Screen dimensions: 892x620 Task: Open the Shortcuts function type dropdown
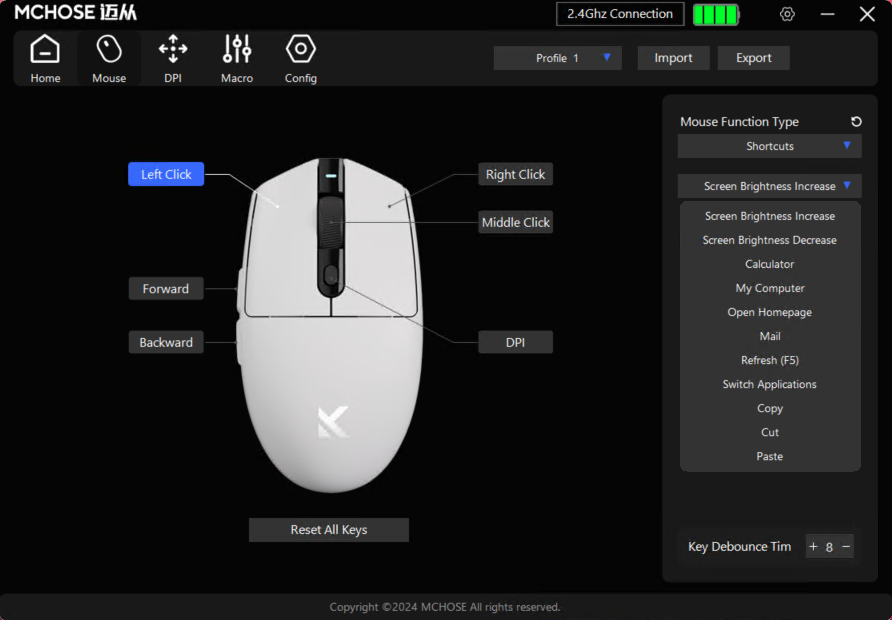point(769,146)
